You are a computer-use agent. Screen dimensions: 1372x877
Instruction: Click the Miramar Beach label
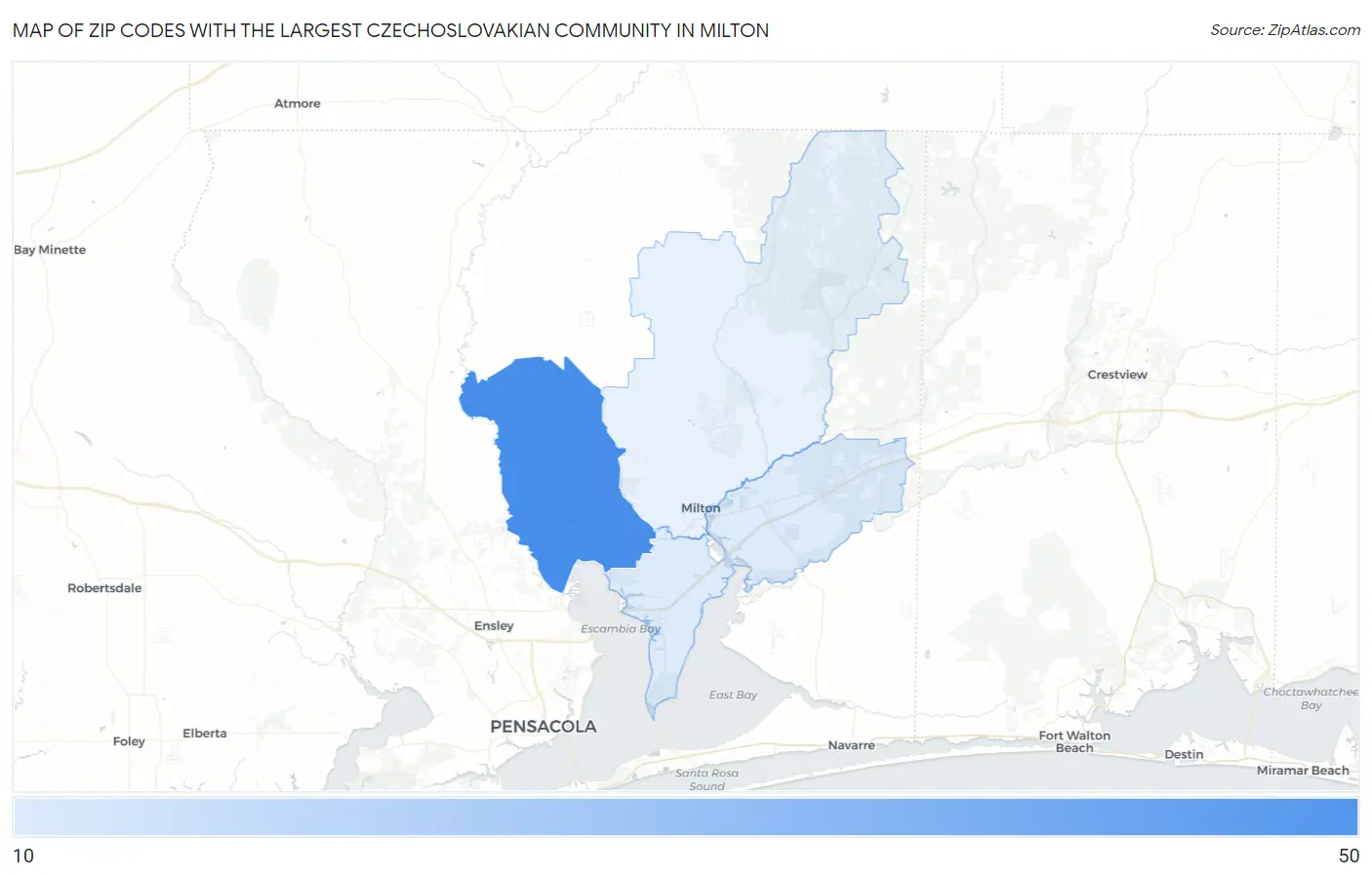pos(1303,771)
